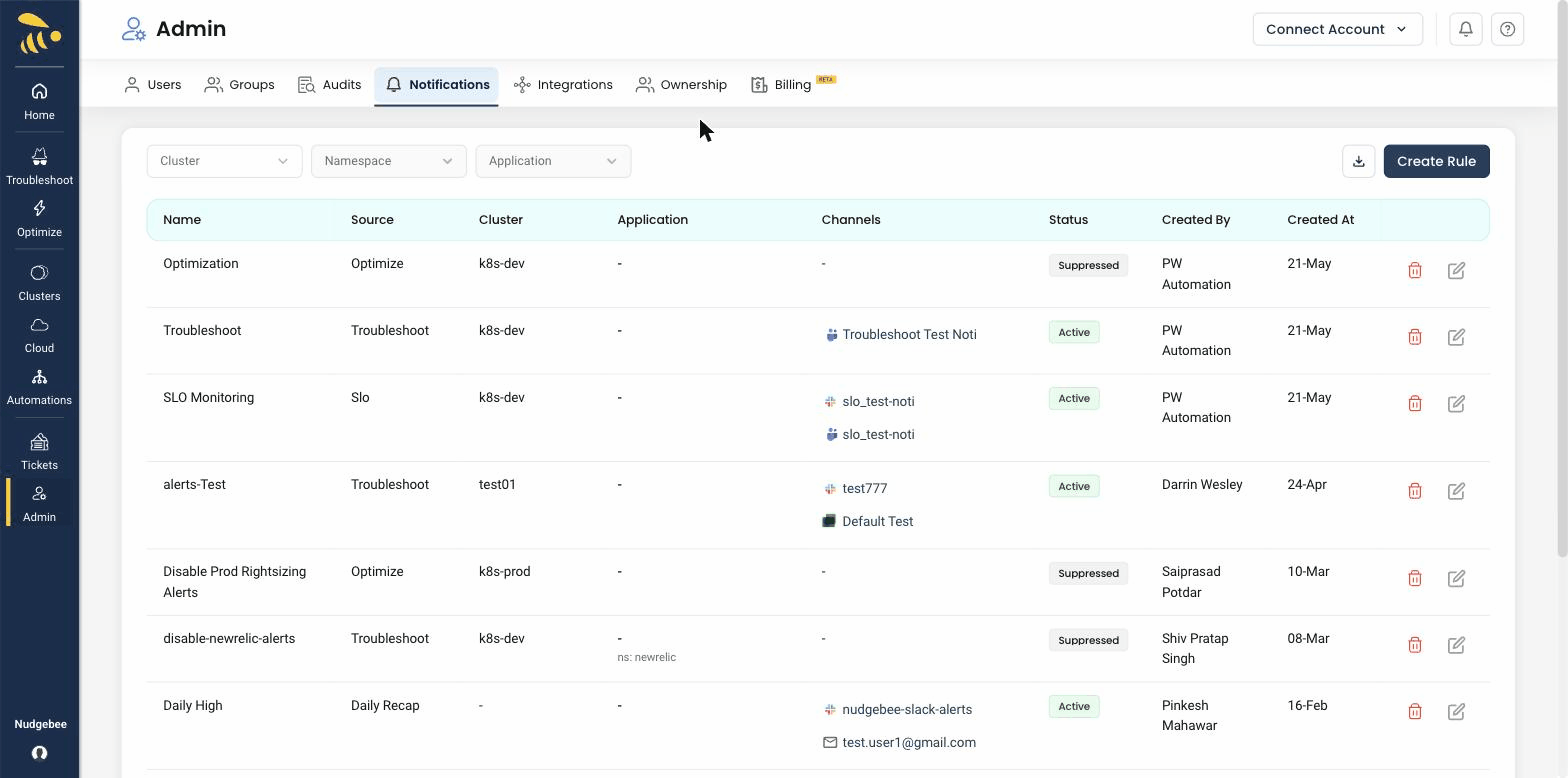Click the Created At column header
The image size is (1568, 778).
[x=1320, y=220]
